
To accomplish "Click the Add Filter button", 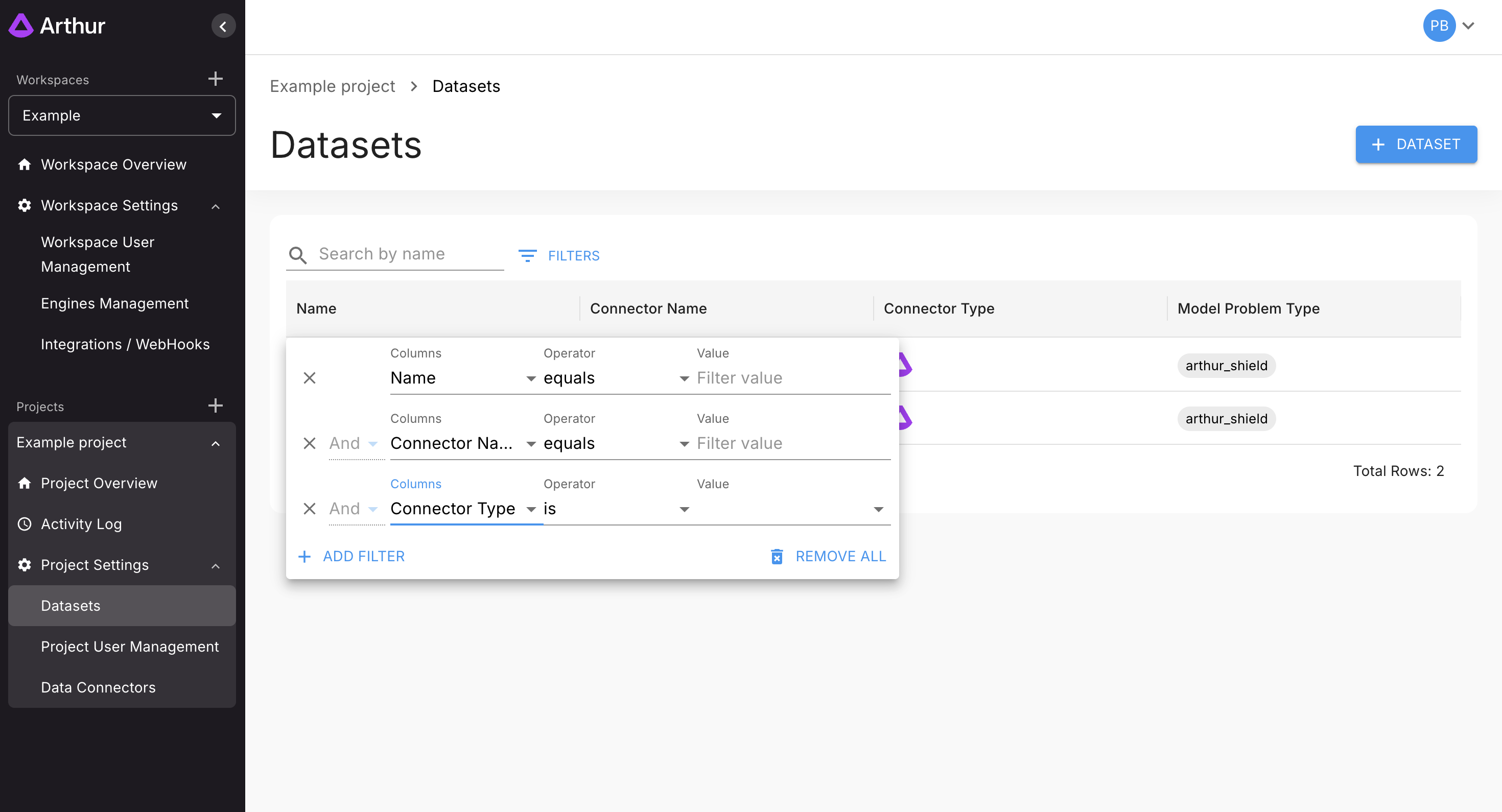I will click(x=351, y=556).
